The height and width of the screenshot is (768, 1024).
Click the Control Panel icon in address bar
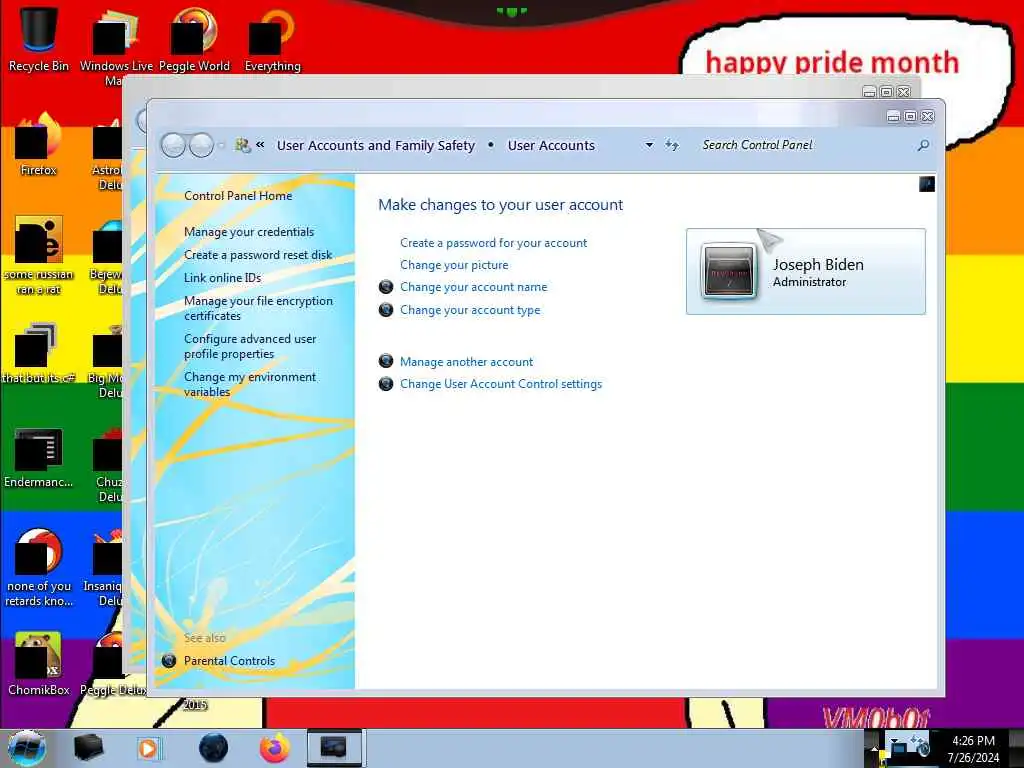point(243,145)
